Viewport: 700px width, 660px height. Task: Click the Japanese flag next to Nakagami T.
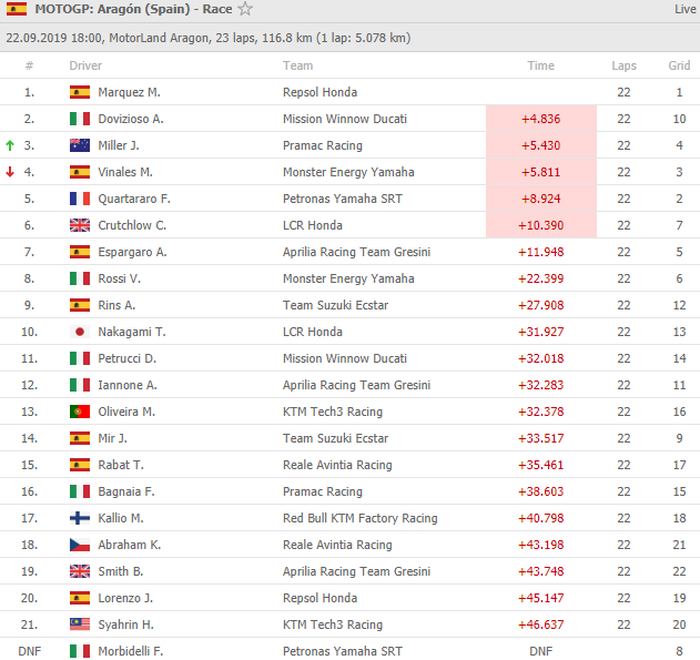[80, 332]
